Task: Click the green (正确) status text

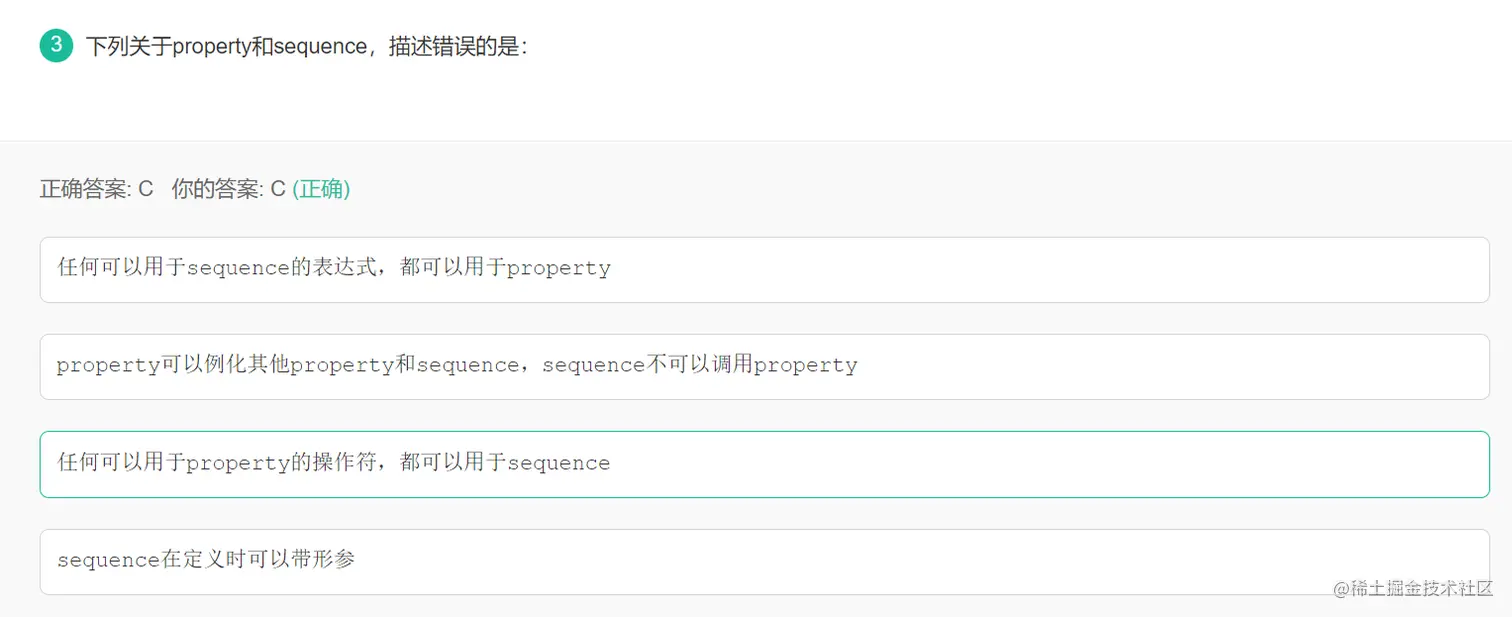Action: [x=321, y=189]
